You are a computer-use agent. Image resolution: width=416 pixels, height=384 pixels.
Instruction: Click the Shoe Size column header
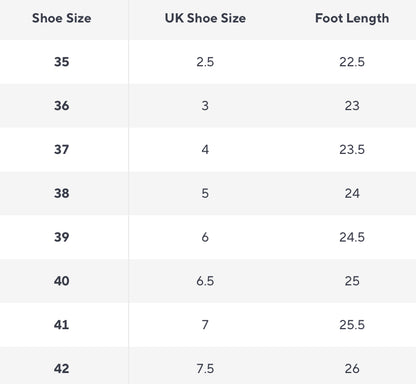tap(62, 18)
